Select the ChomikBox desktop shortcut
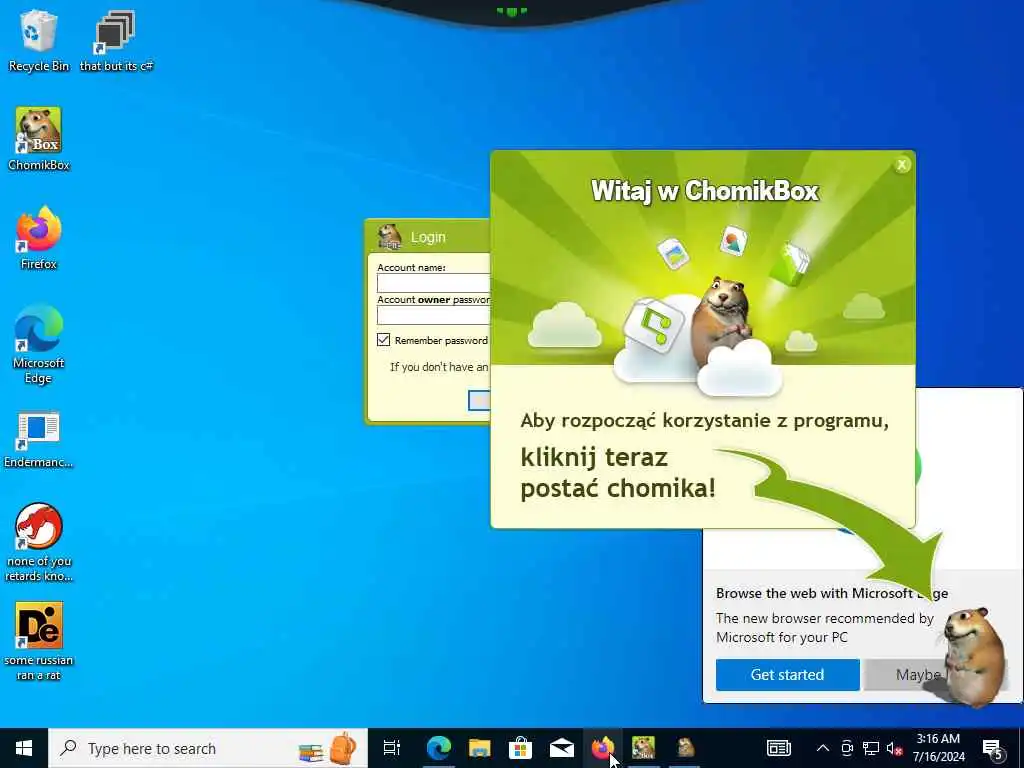Screen dimensions: 1024x768 point(39,138)
